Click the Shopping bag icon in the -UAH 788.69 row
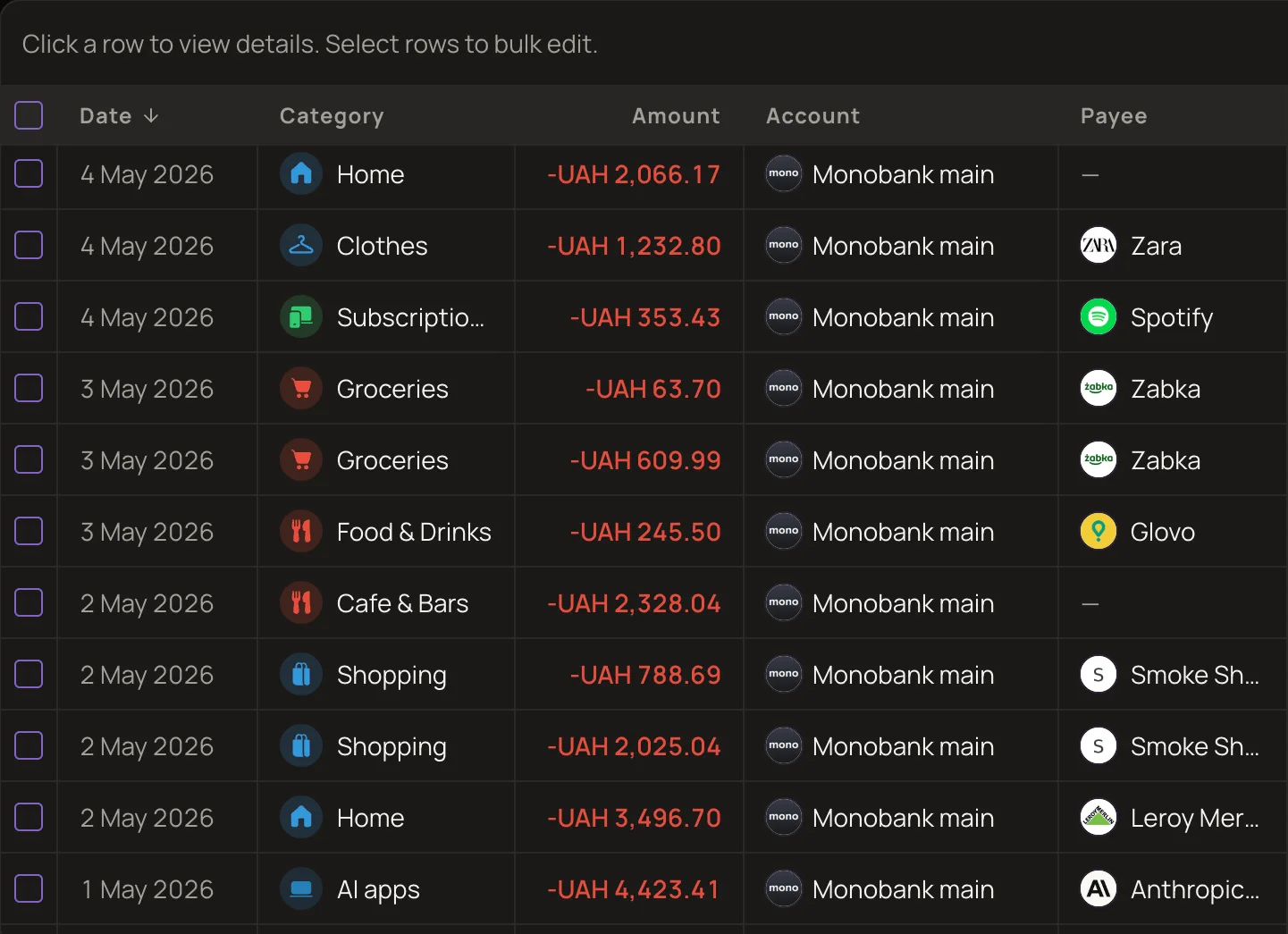 pos(301,674)
